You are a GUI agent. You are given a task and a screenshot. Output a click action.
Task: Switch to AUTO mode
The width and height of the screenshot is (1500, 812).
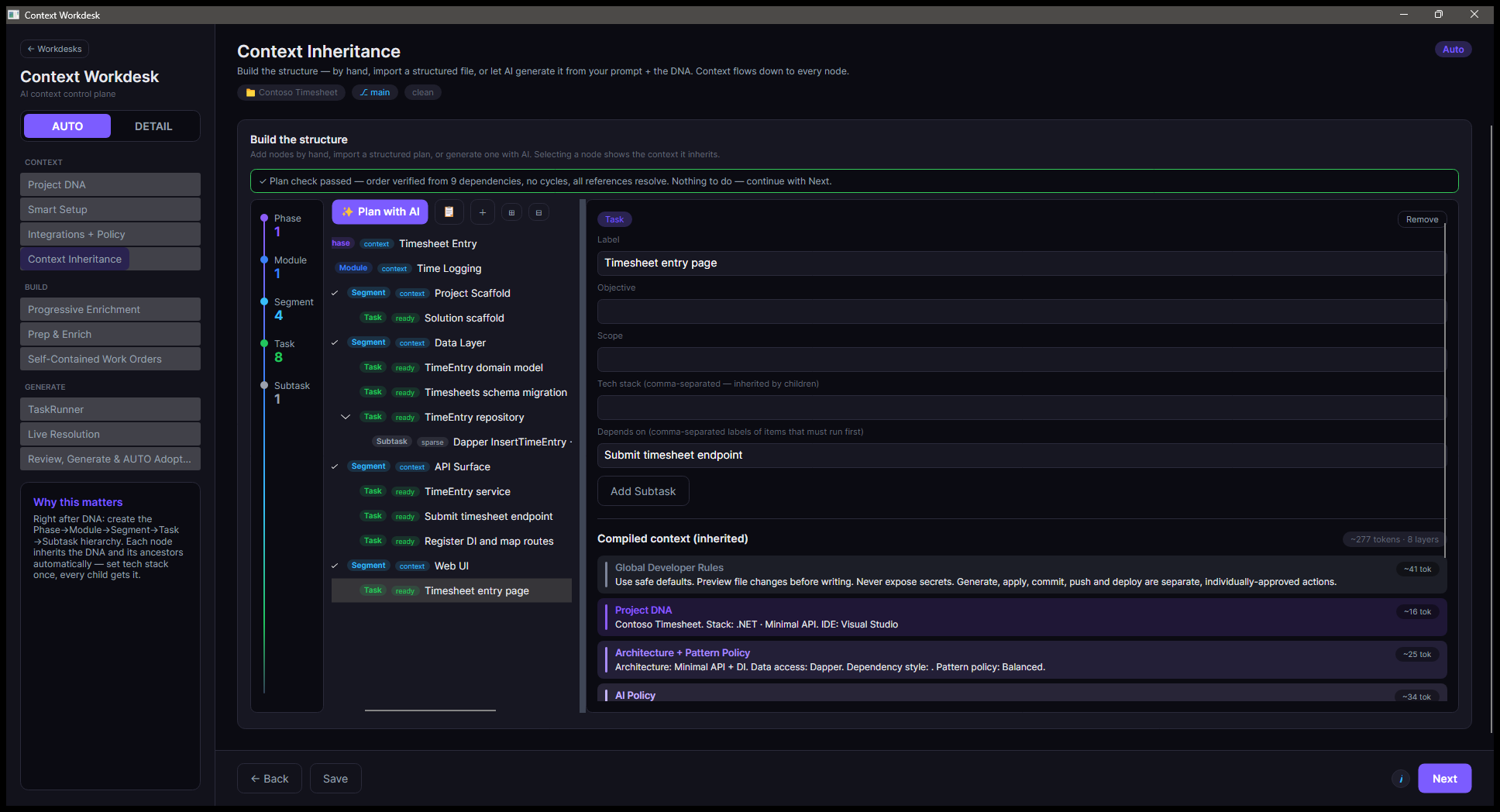[67, 126]
